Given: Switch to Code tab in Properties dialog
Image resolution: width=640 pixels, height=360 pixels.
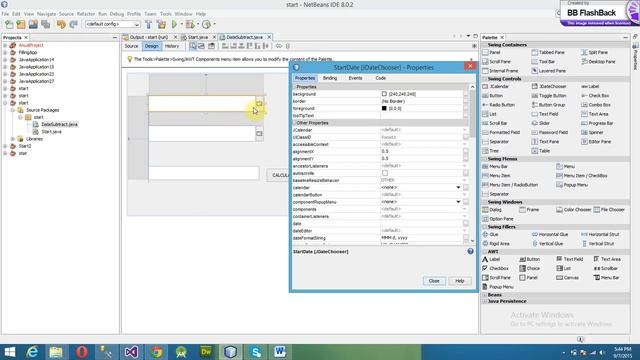Looking at the screenshot, I should [x=380, y=78].
